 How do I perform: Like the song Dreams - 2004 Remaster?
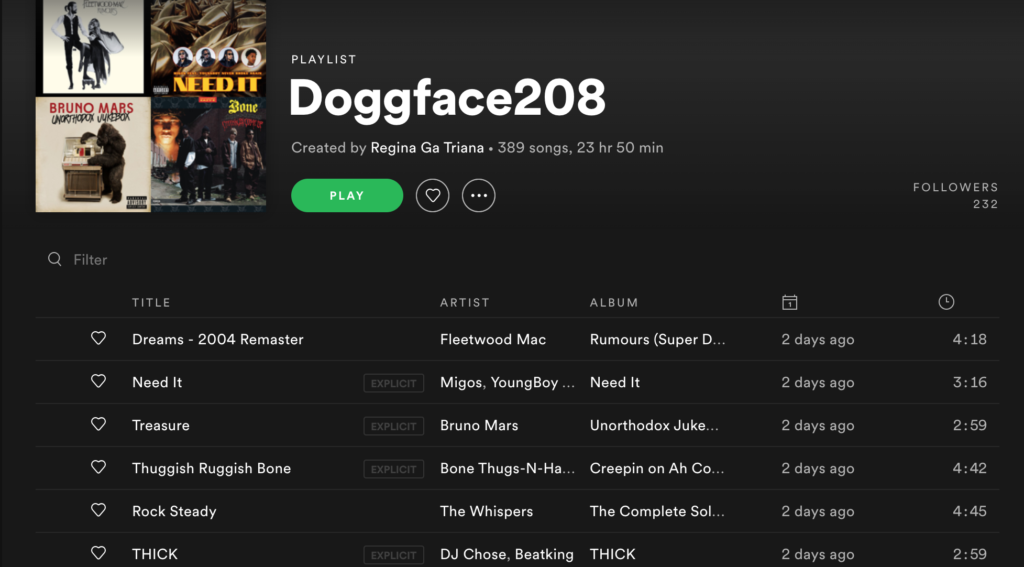pyautogui.click(x=98, y=338)
